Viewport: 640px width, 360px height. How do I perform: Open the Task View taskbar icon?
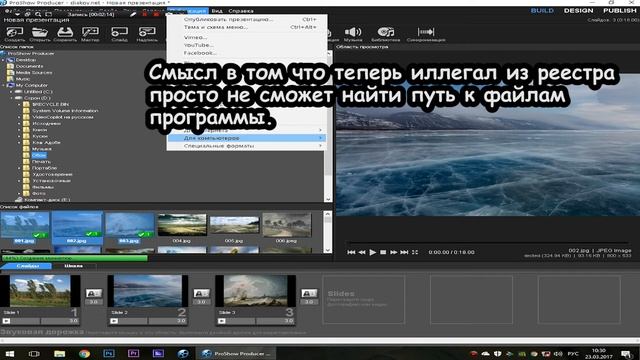pyautogui.click(x=34, y=353)
